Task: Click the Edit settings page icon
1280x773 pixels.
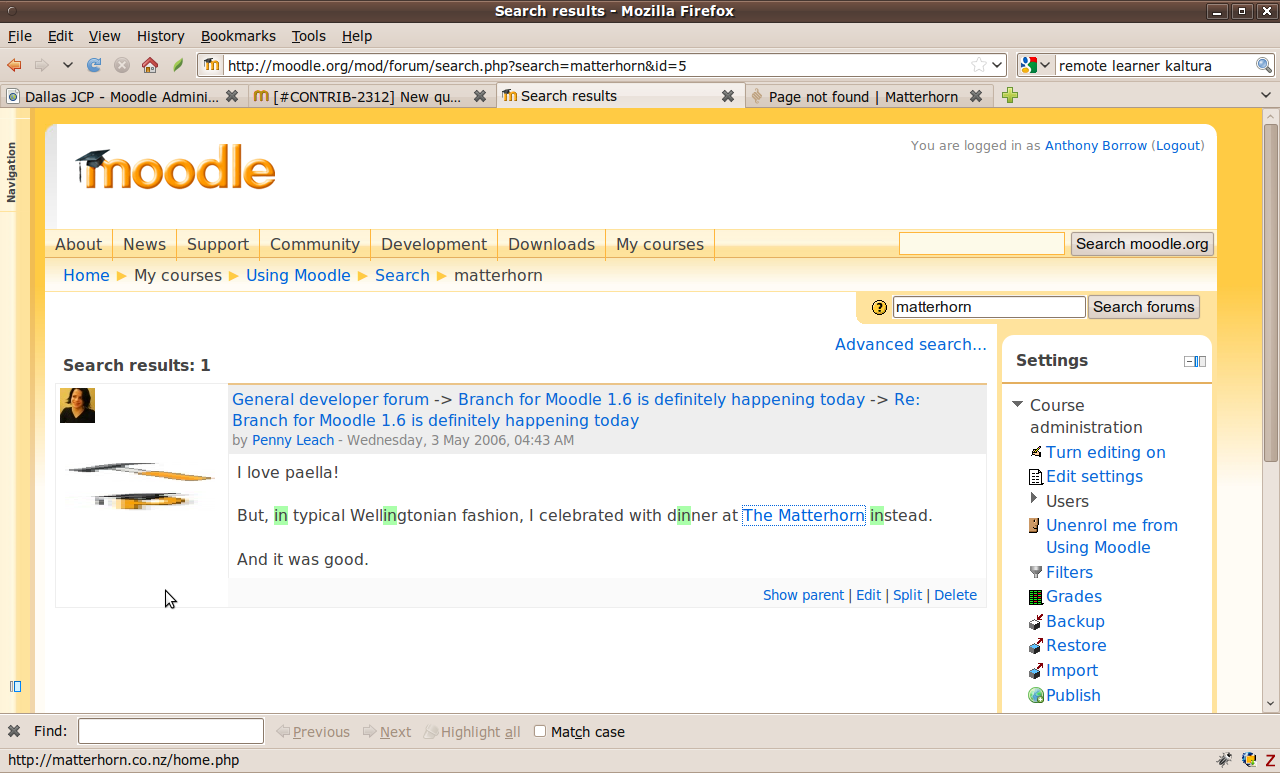Action: [x=1036, y=477]
